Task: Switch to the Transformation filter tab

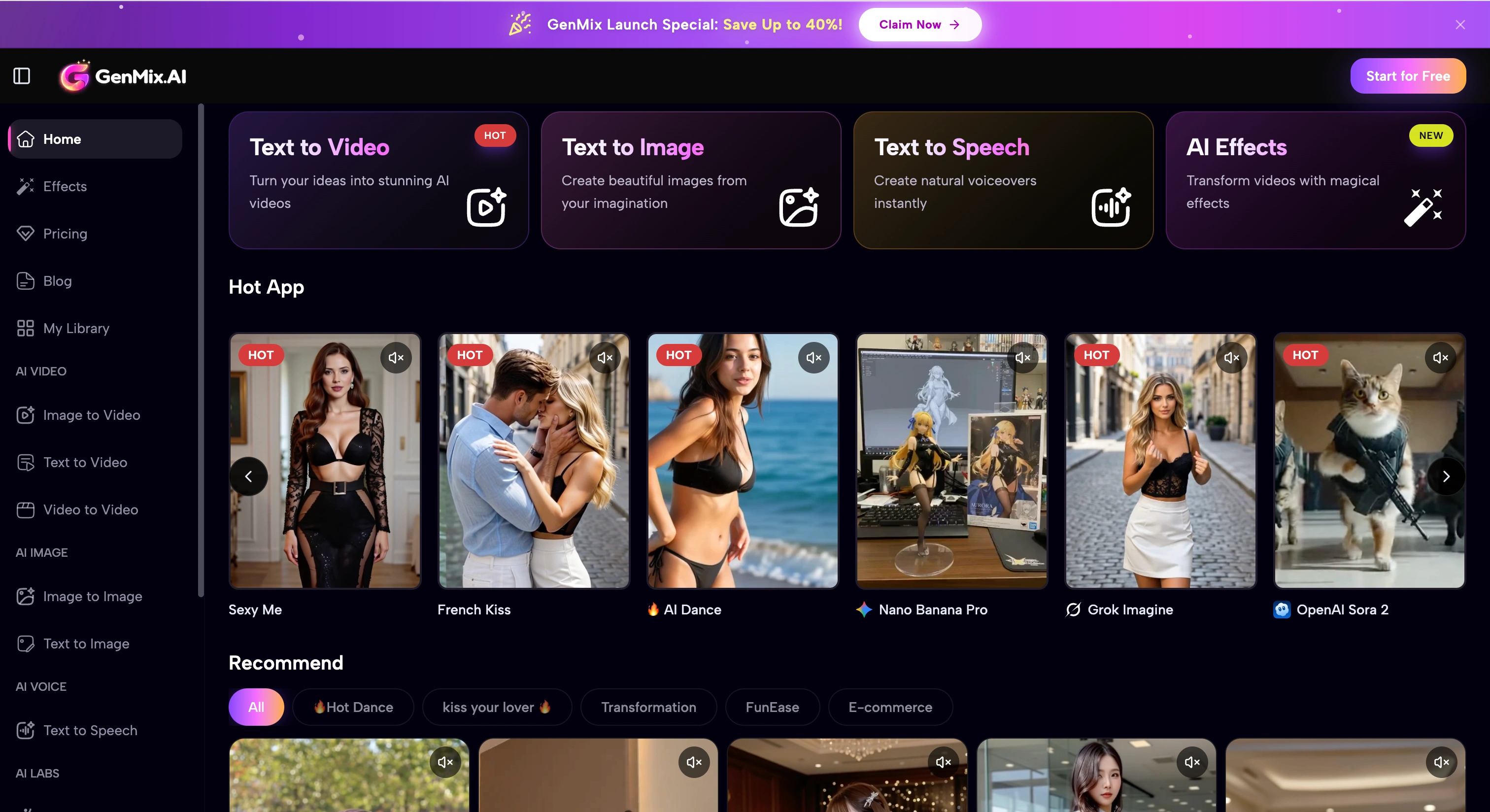Action: click(x=648, y=707)
